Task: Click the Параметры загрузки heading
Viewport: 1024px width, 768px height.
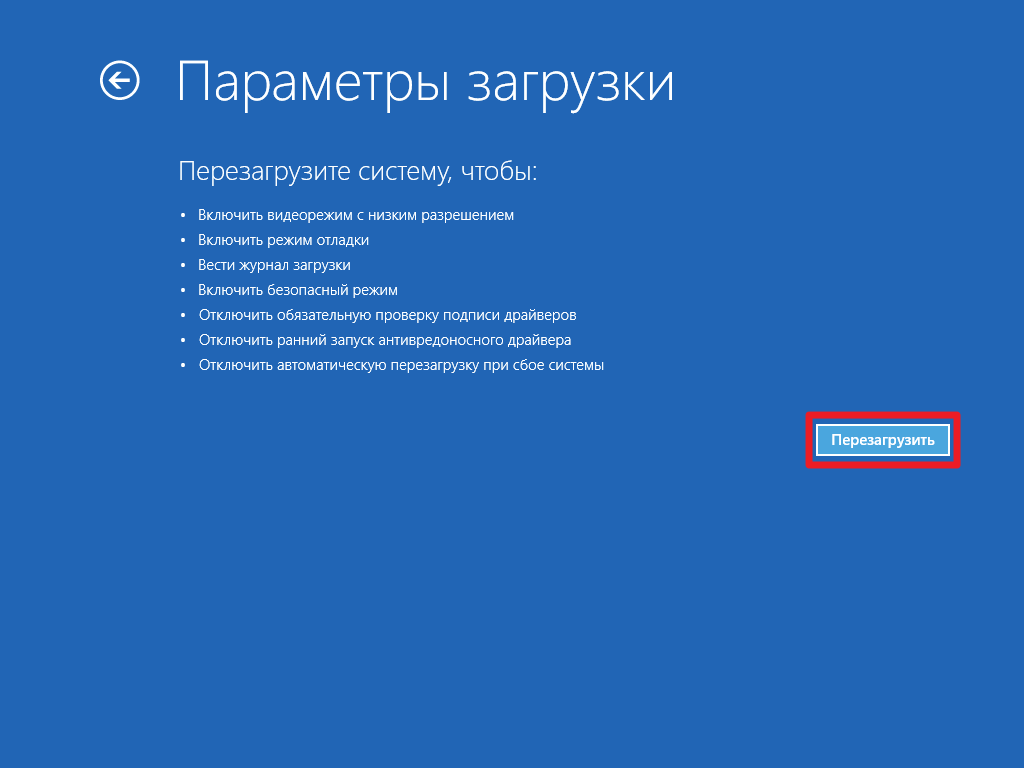Action: [425, 83]
